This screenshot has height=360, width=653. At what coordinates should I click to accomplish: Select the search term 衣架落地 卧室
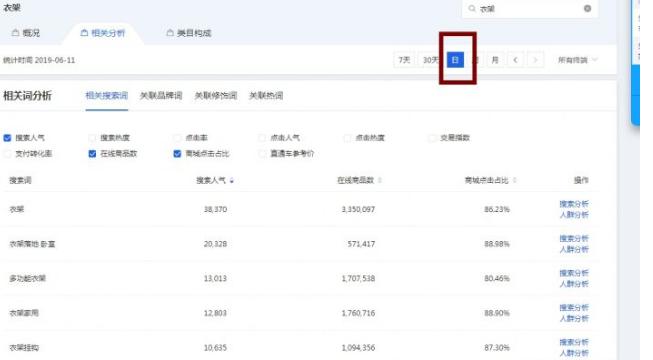click(x=32, y=244)
